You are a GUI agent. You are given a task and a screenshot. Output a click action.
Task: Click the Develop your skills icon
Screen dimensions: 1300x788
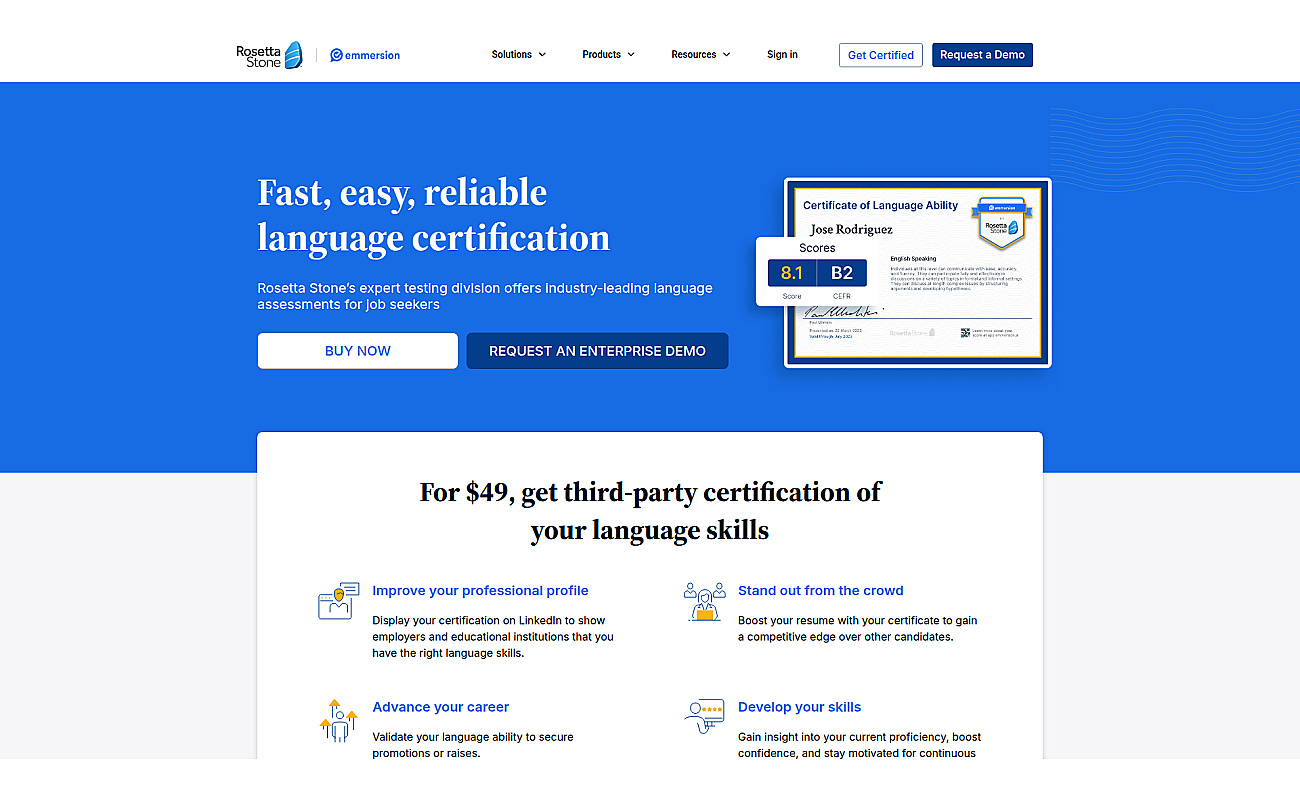[x=704, y=716]
